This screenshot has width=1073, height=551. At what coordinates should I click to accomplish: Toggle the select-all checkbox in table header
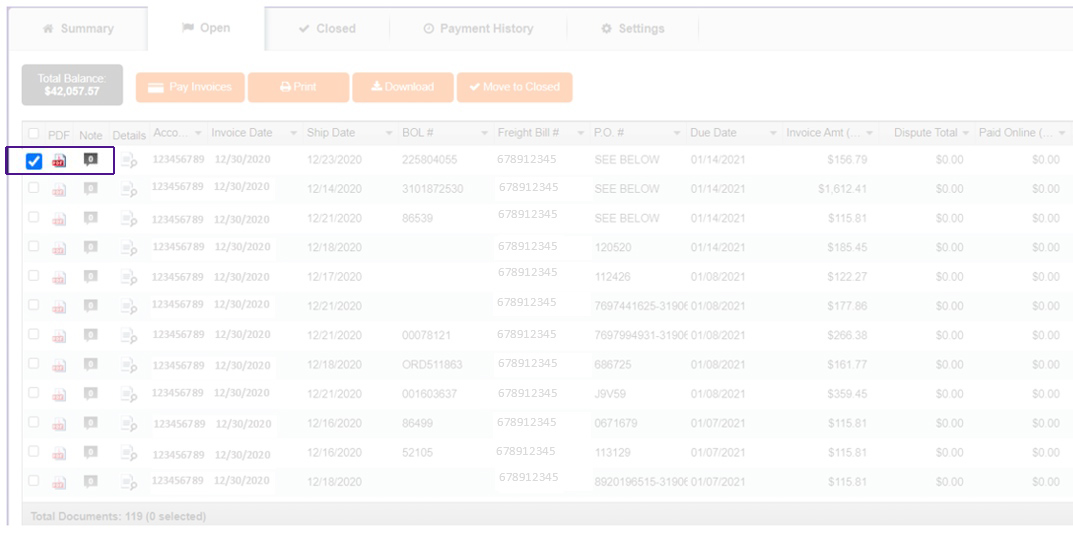point(34,133)
